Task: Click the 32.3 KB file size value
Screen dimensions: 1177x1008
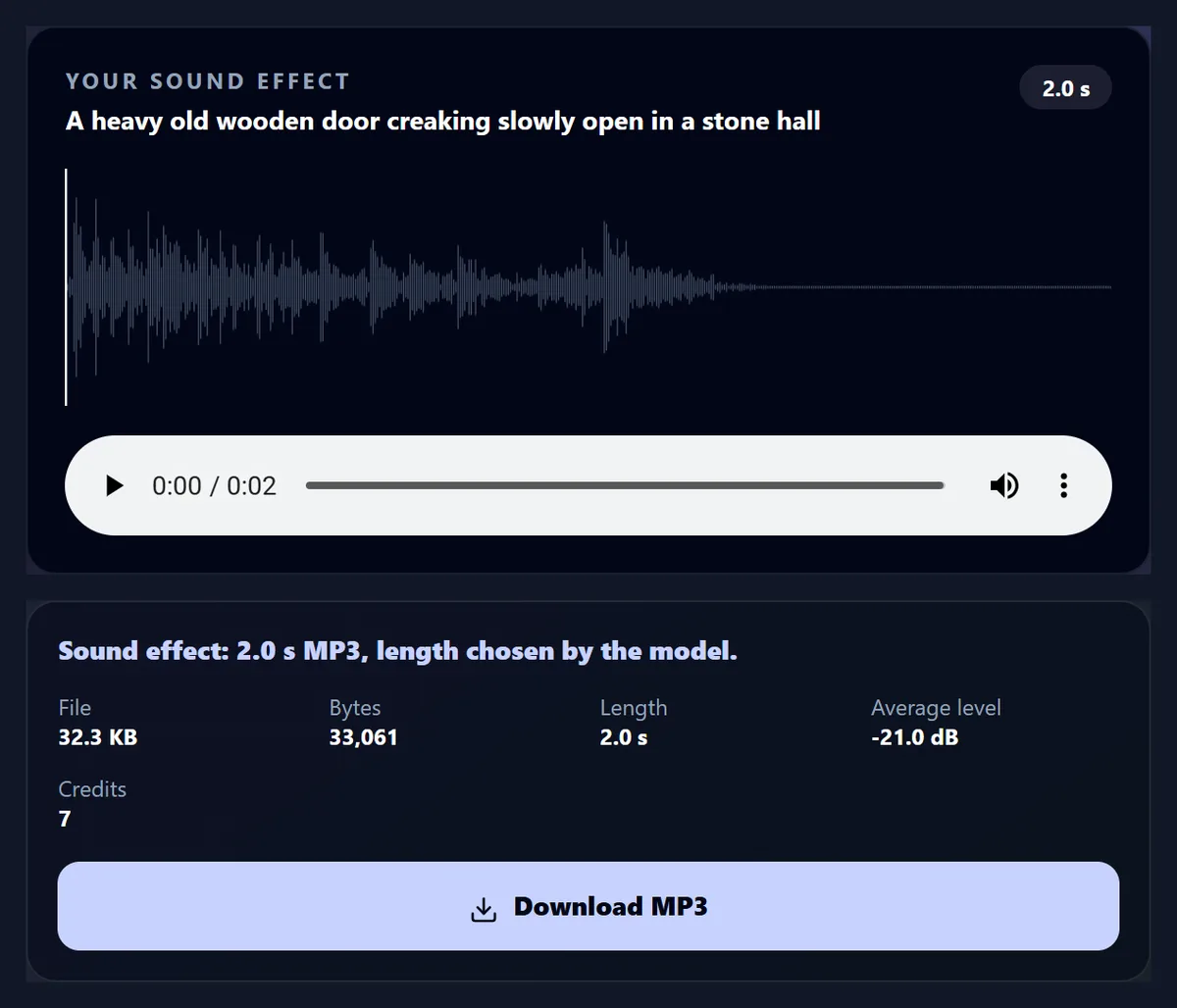Action: pyautogui.click(x=97, y=737)
